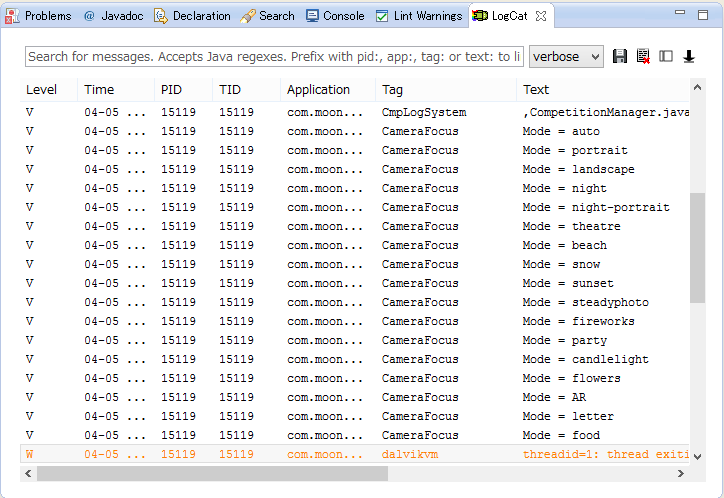The height and width of the screenshot is (498, 724).
Task: Select the "Mode = fireworks" log entry
Action: coord(355,321)
